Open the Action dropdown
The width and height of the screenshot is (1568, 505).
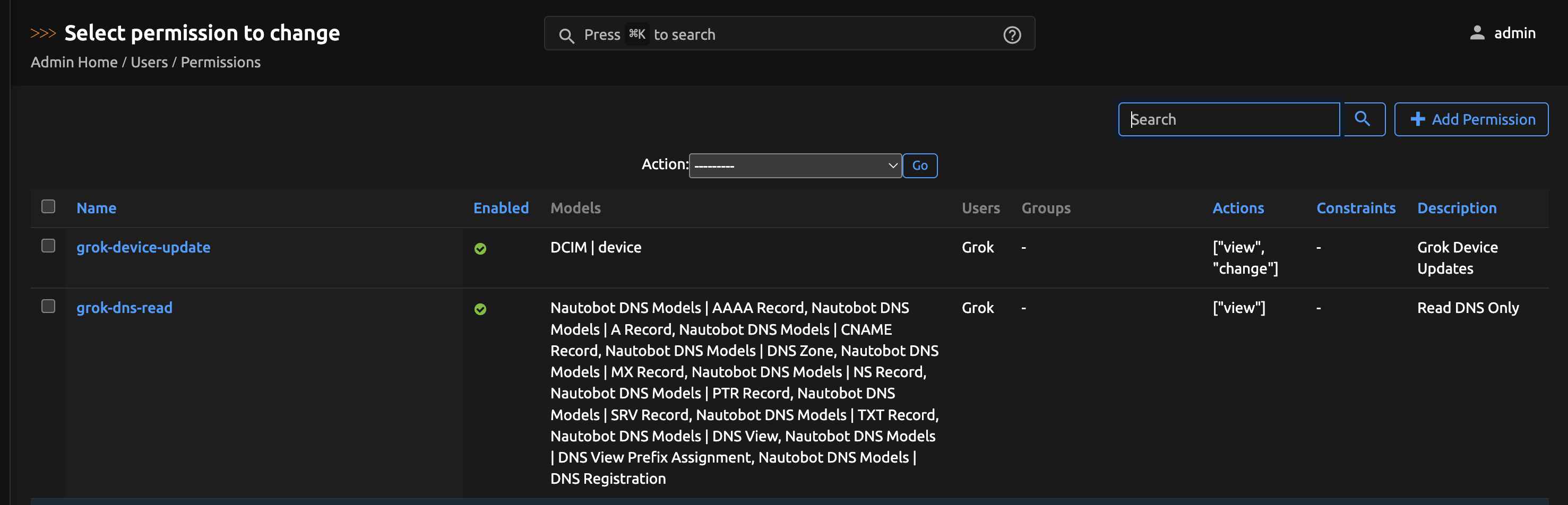point(795,166)
